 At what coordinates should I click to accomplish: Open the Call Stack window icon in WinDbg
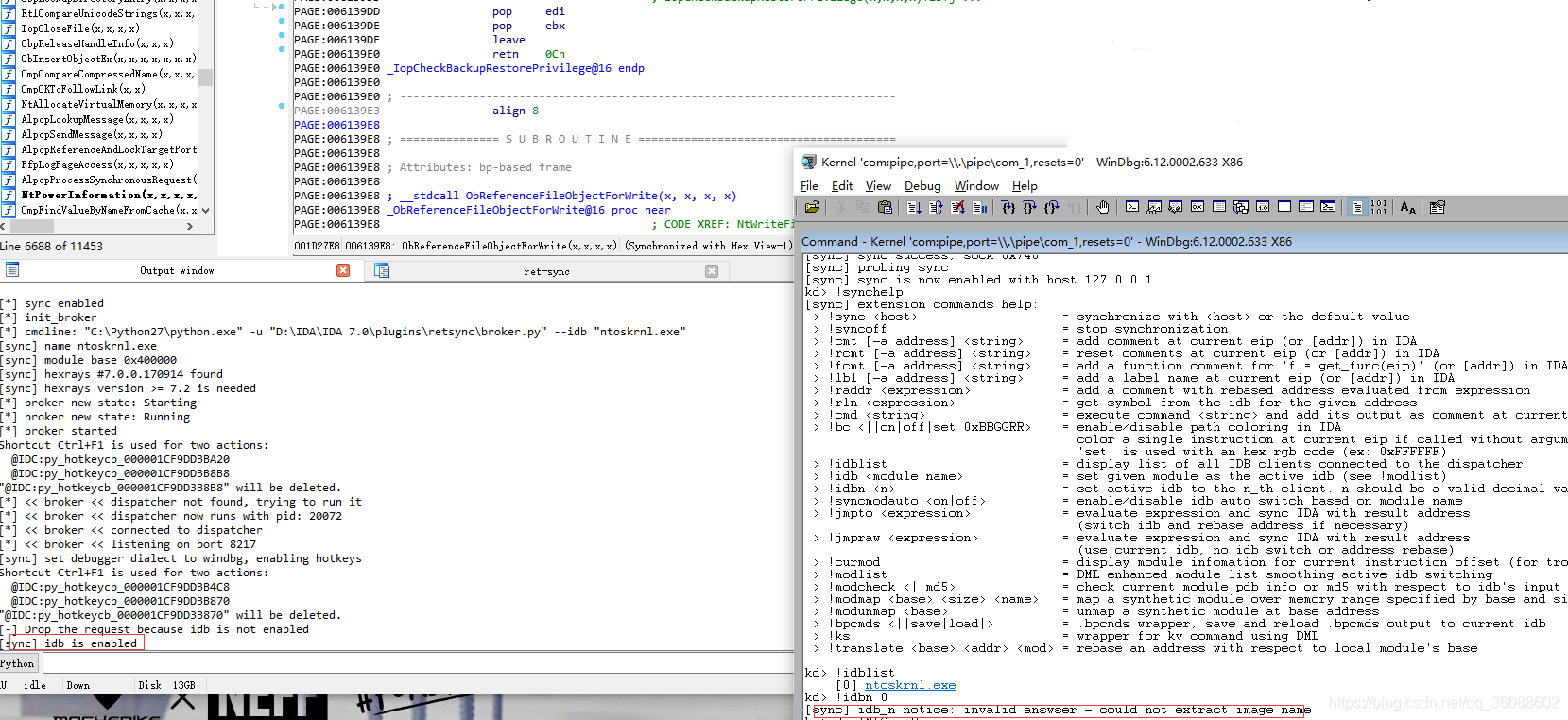tap(1241, 207)
